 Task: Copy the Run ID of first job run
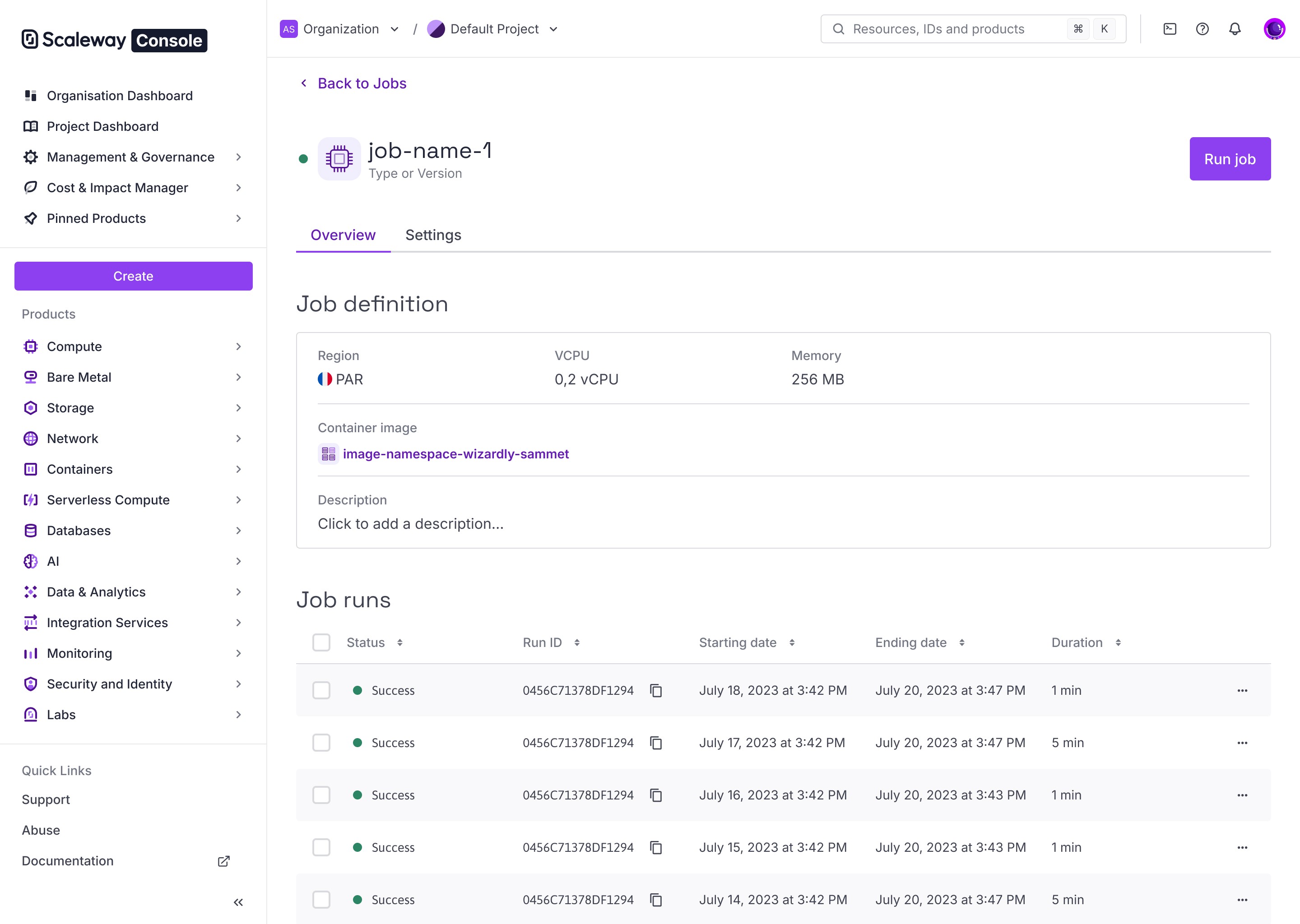pyautogui.click(x=656, y=690)
